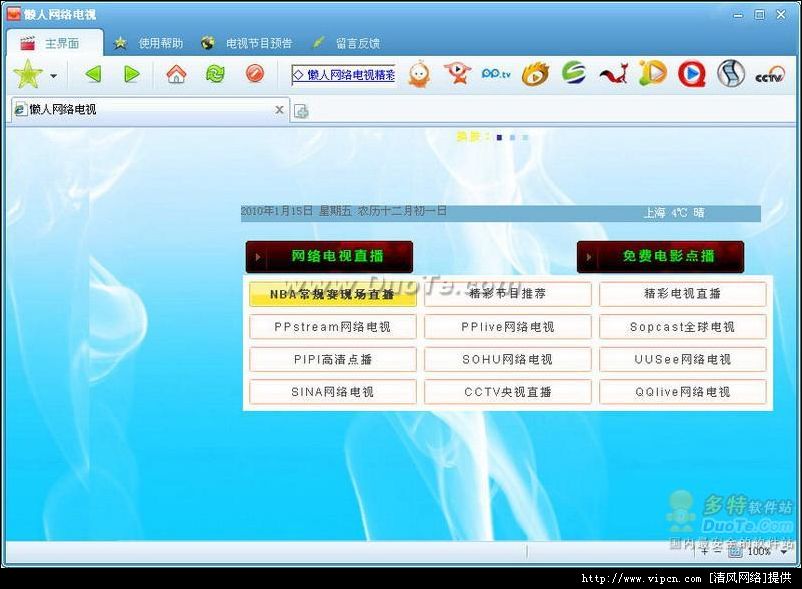802x589 pixels.
Task: Minimize the 懒人网络电视 window
Action: (x=738, y=15)
